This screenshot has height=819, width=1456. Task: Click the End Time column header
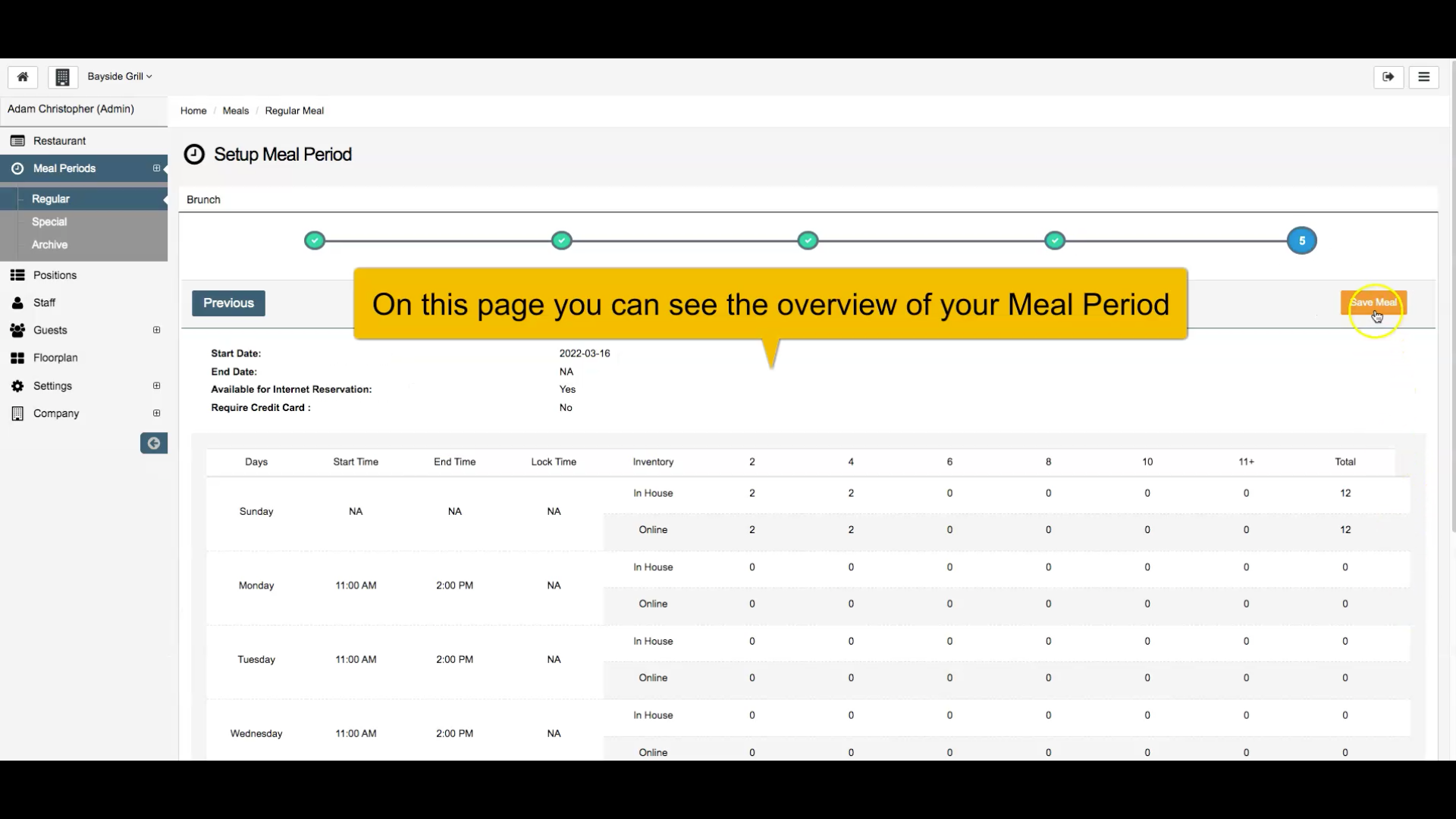click(455, 462)
